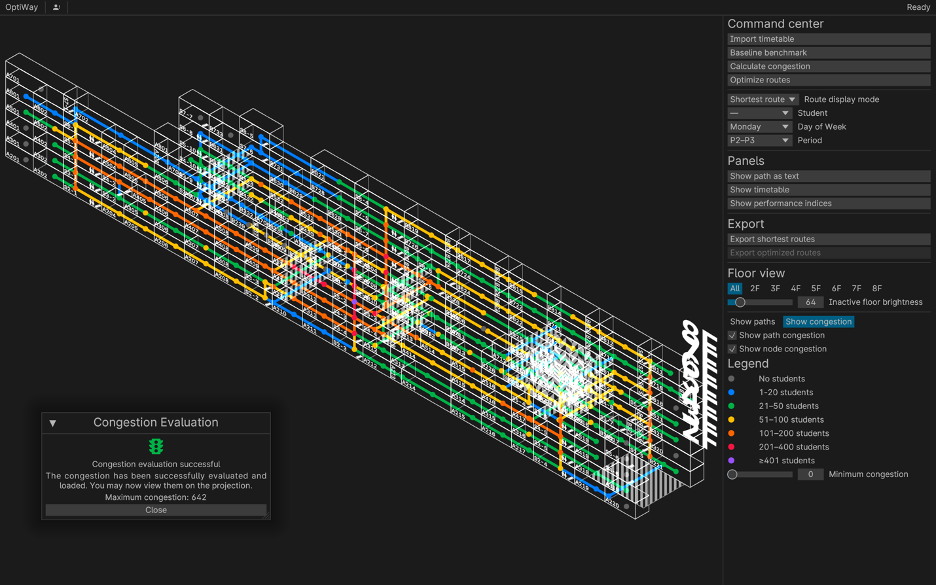Click Baseline benchmark button

tap(829, 53)
